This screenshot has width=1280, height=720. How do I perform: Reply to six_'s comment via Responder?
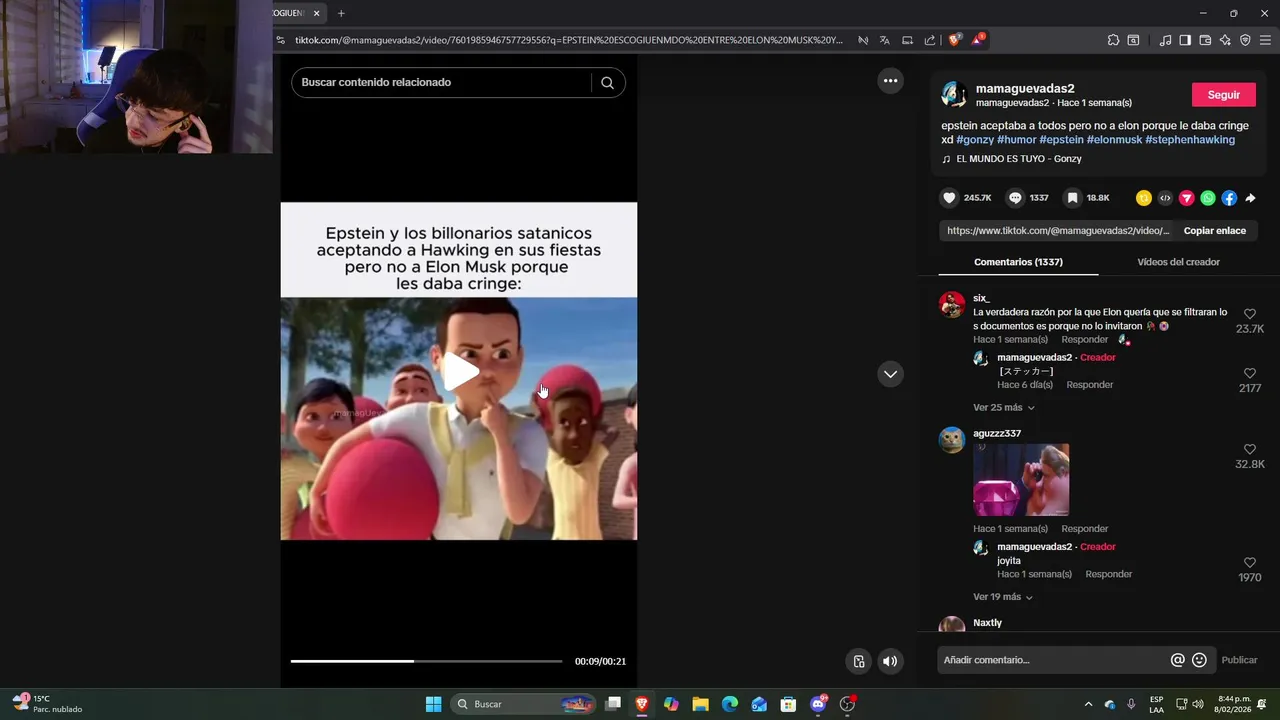[1085, 340]
